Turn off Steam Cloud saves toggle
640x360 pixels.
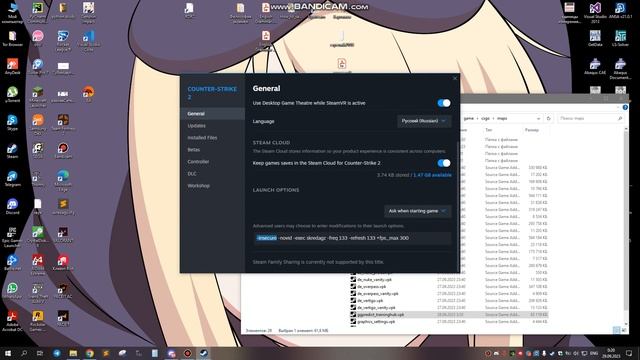444,163
